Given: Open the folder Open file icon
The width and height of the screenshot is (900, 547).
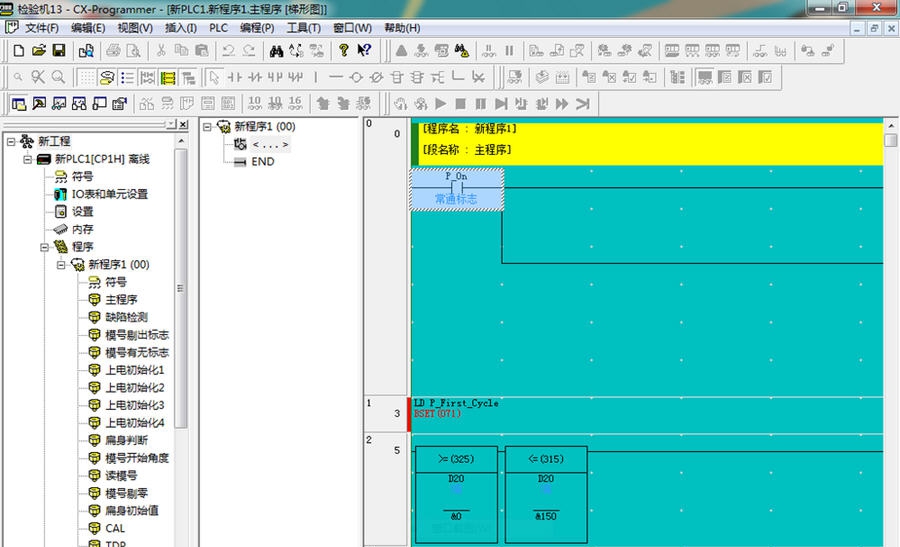Looking at the screenshot, I should click(x=38, y=50).
